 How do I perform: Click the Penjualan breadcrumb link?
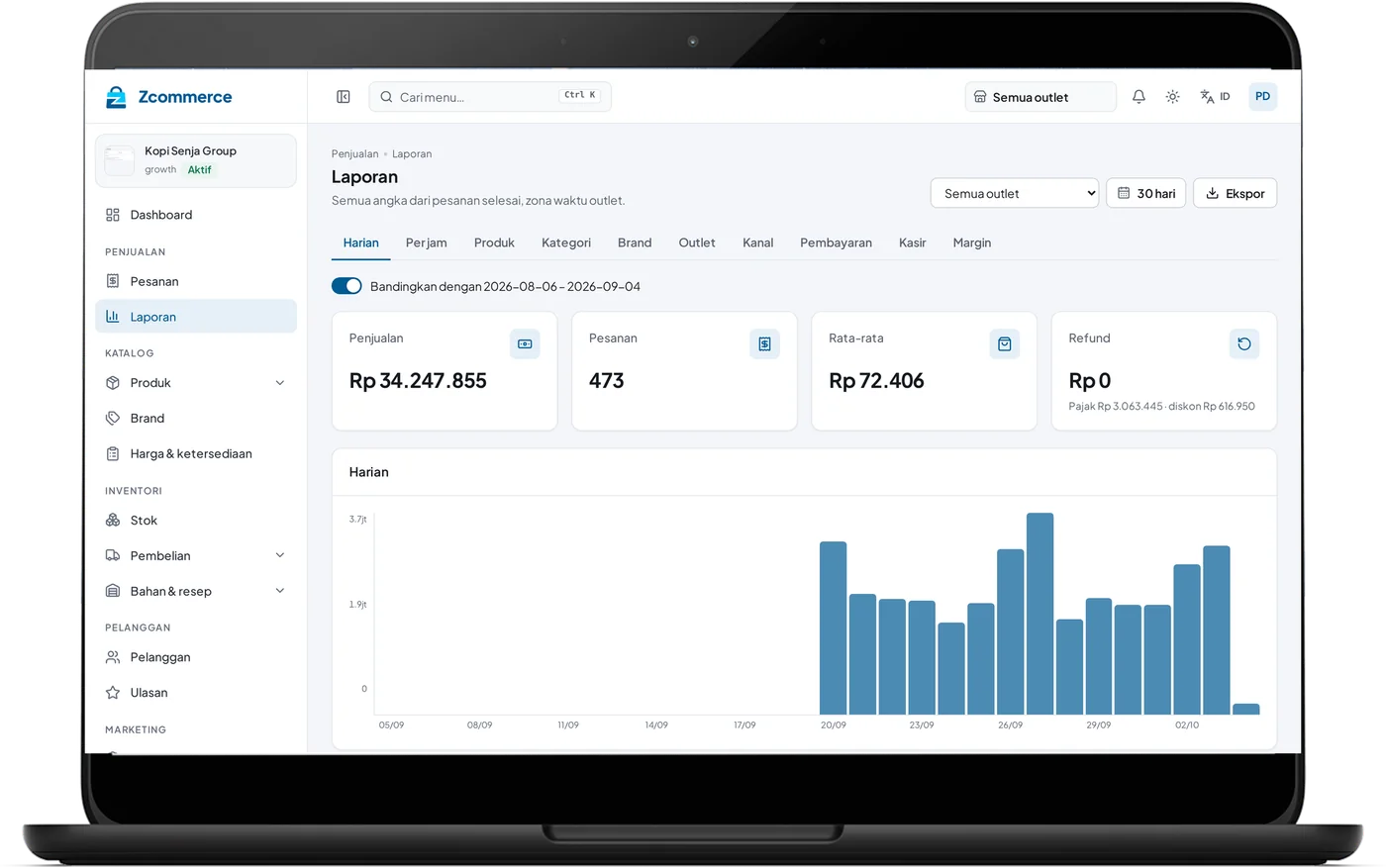354,153
